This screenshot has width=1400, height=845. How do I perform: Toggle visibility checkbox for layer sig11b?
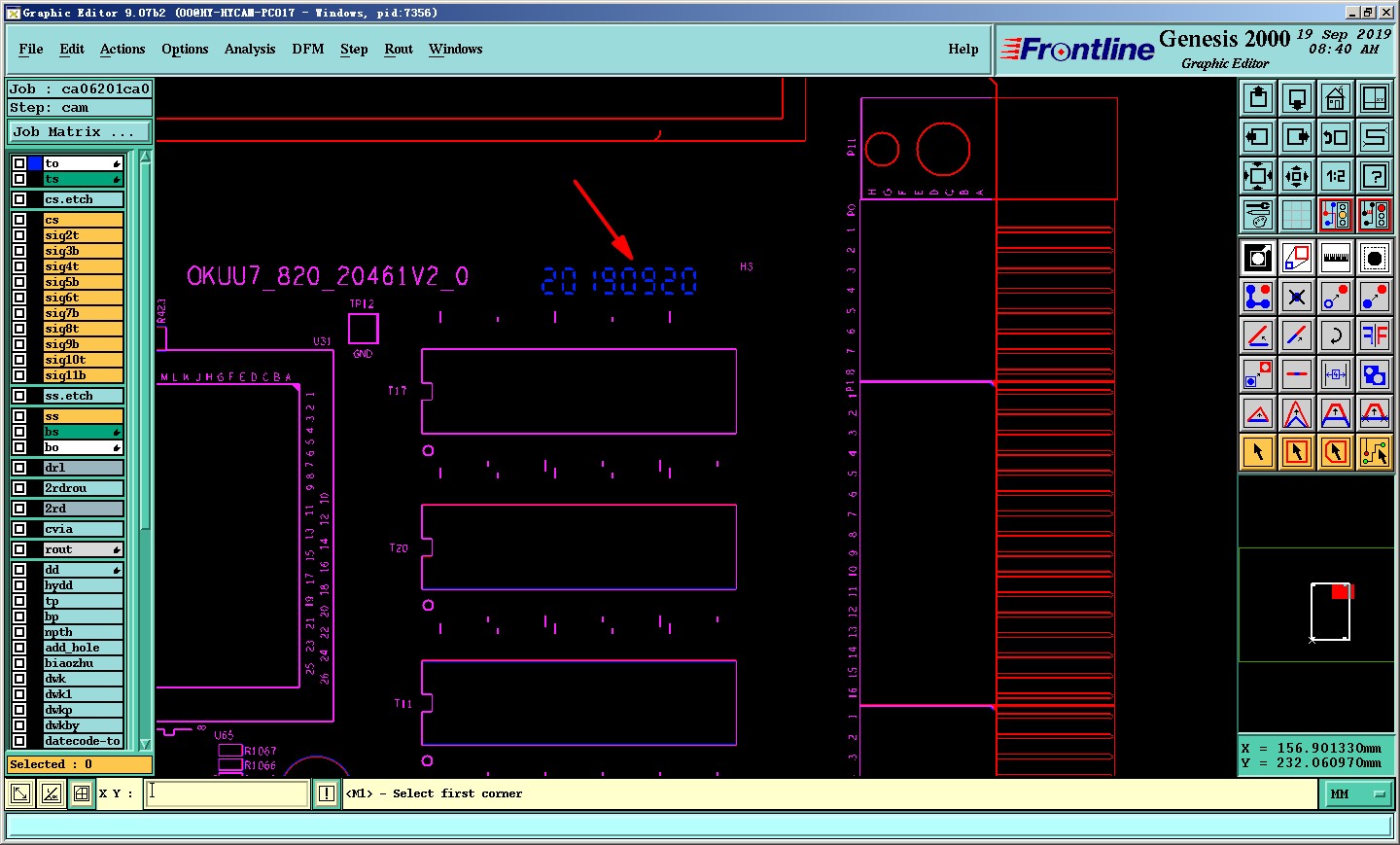(x=19, y=375)
